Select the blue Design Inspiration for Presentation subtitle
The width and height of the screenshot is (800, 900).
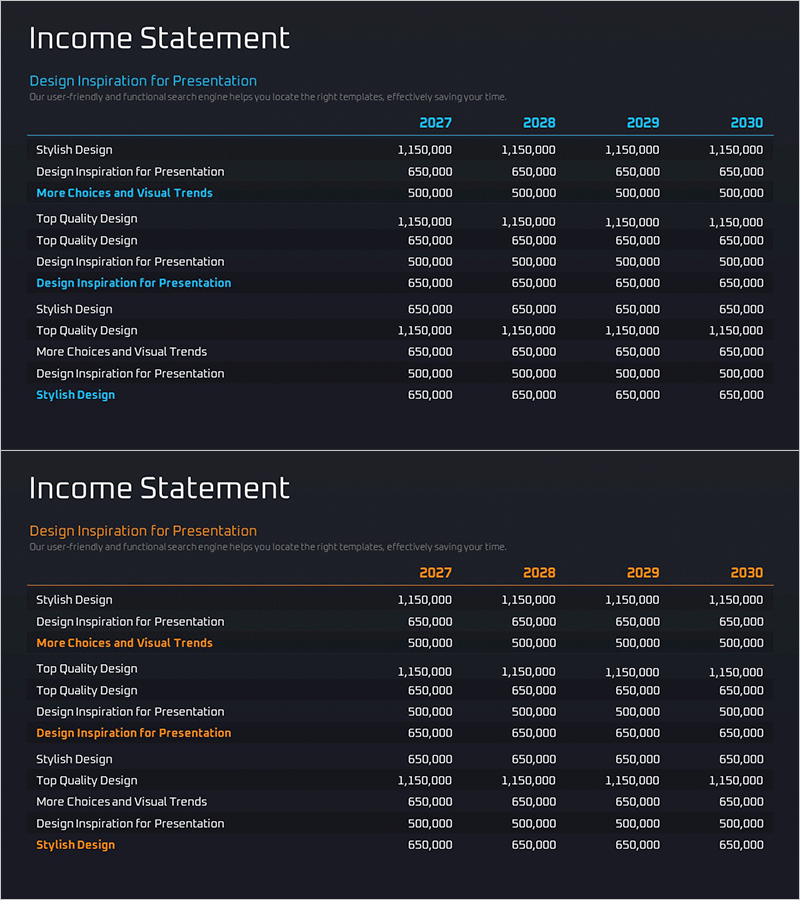[143, 81]
